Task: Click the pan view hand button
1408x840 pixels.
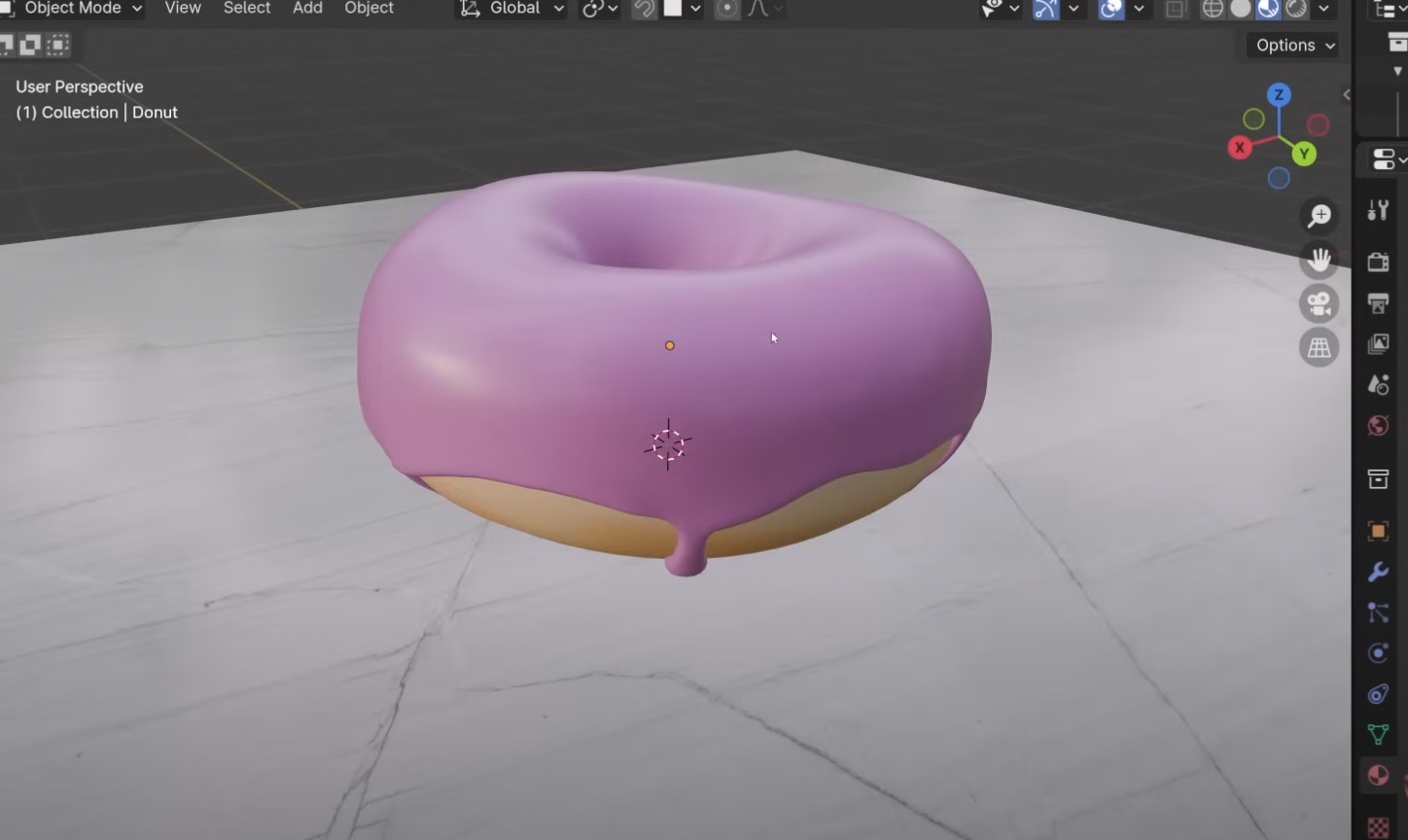Action: 1320,260
